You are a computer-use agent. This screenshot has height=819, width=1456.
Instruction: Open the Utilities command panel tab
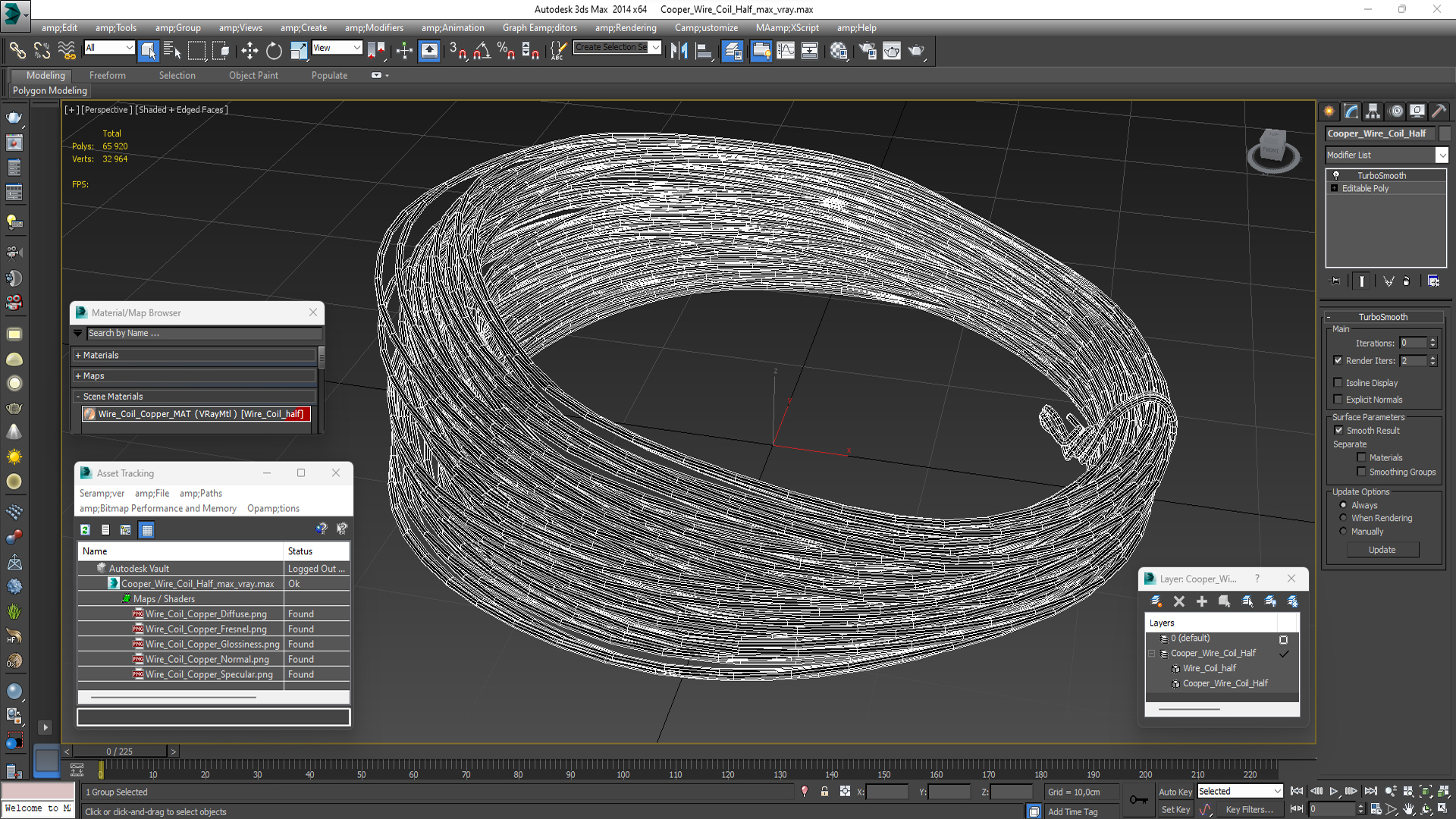point(1439,111)
